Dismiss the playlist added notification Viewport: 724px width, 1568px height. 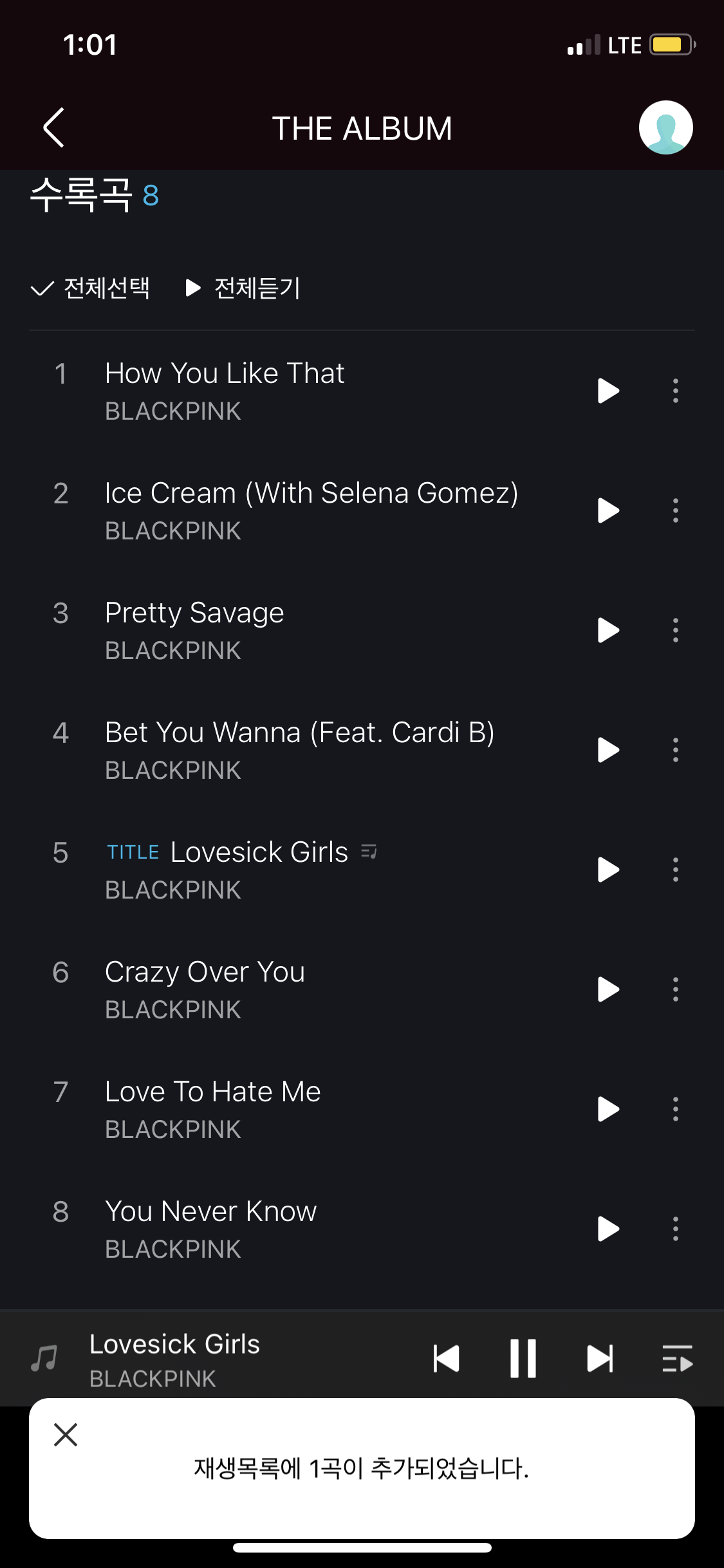66,1435
